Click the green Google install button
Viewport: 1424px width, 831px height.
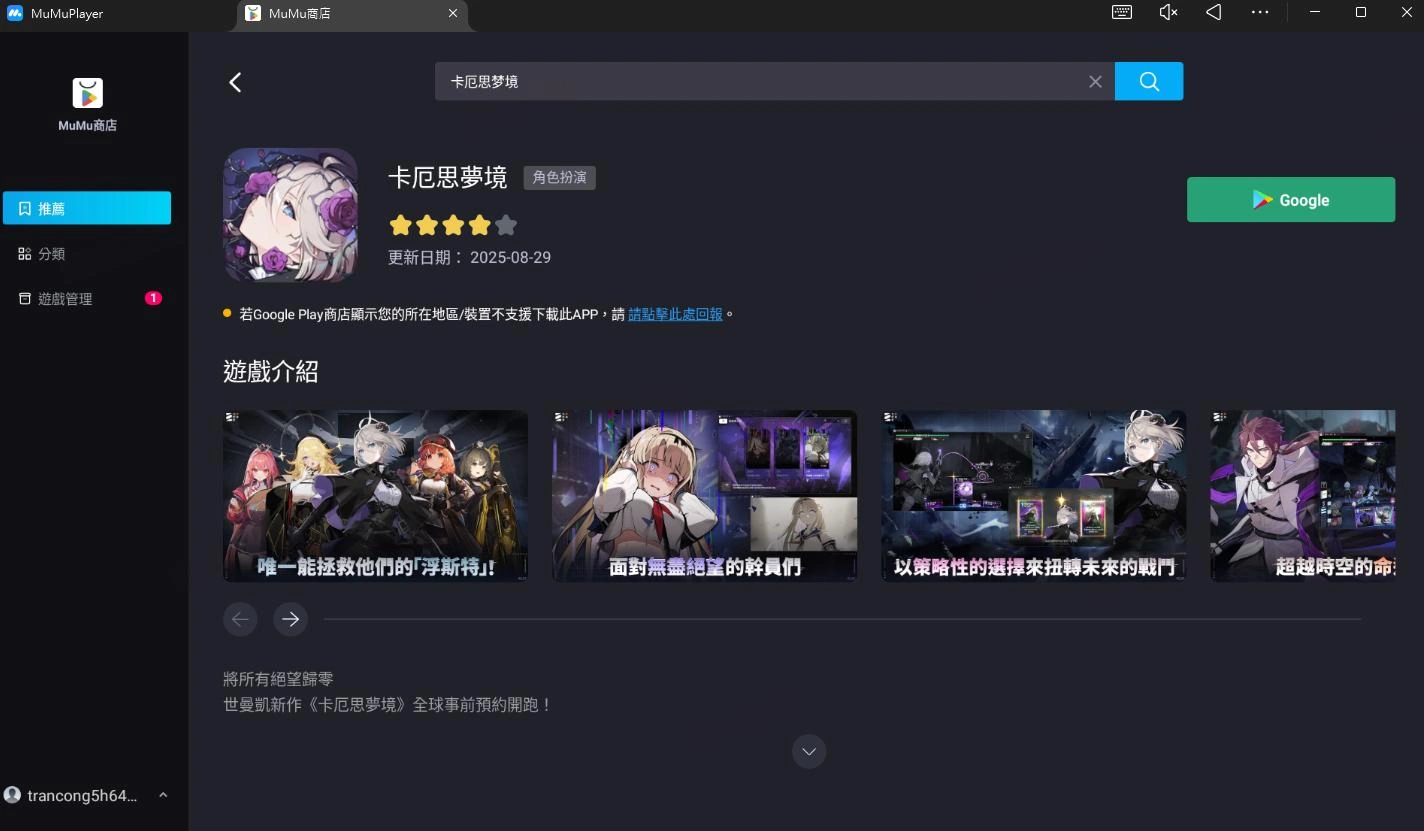(1290, 199)
